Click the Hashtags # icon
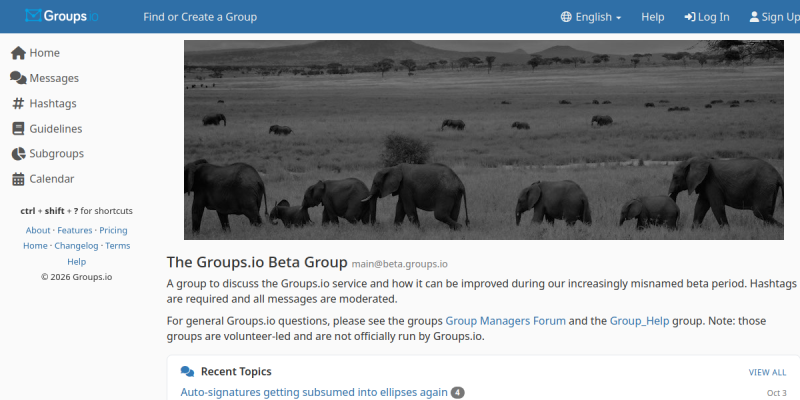 coord(18,104)
